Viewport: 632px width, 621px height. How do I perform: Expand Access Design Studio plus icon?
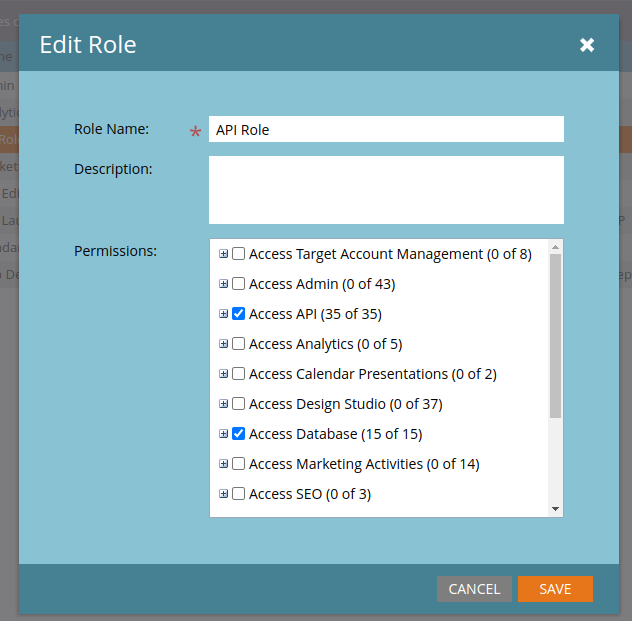coord(224,404)
